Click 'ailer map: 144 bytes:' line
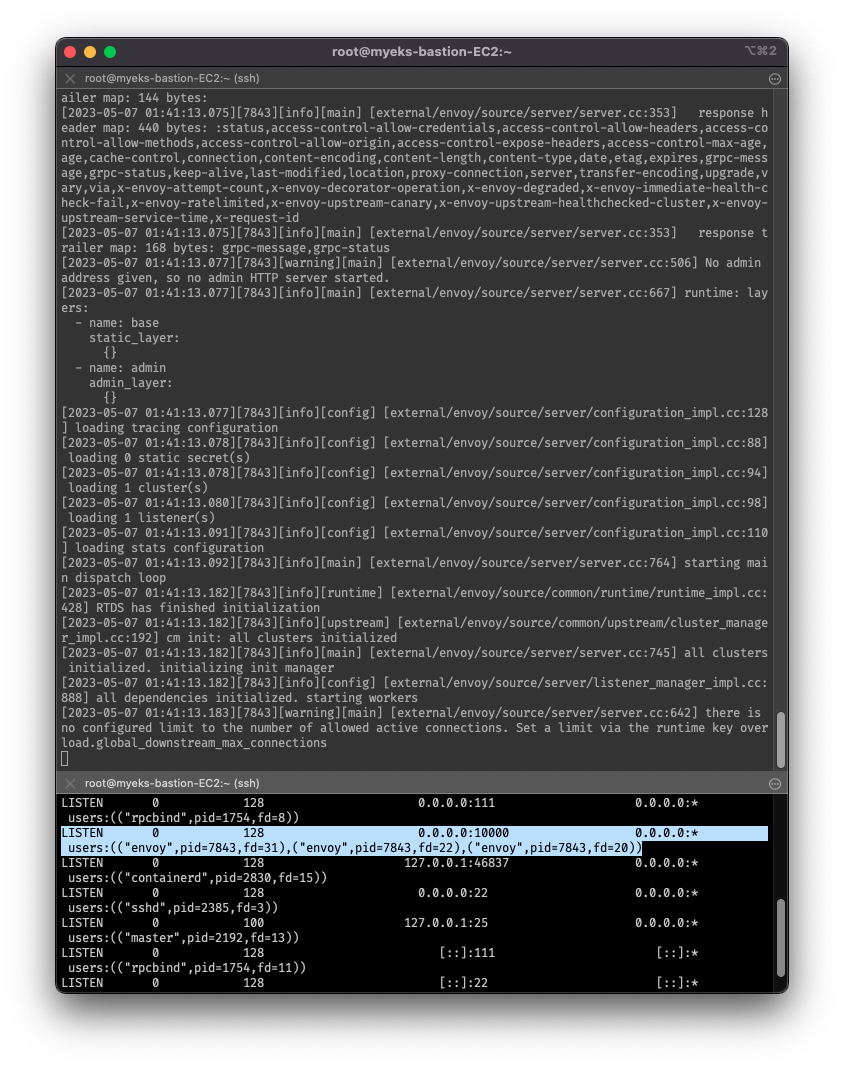The width and height of the screenshot is (844, 1067). pos(134,98)
